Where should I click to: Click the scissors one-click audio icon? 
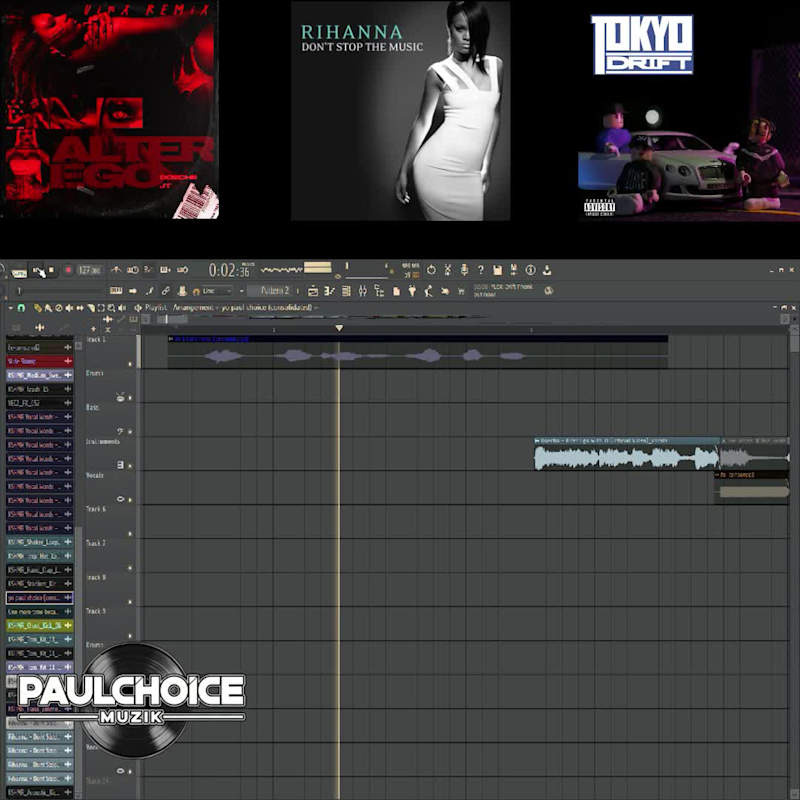(447, 270)
